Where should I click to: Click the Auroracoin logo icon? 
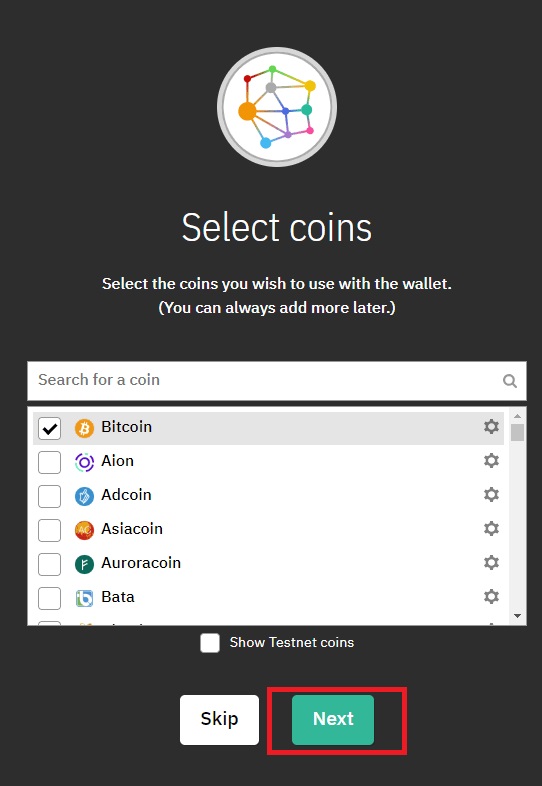pyautogui.click(x=84, y=564)
